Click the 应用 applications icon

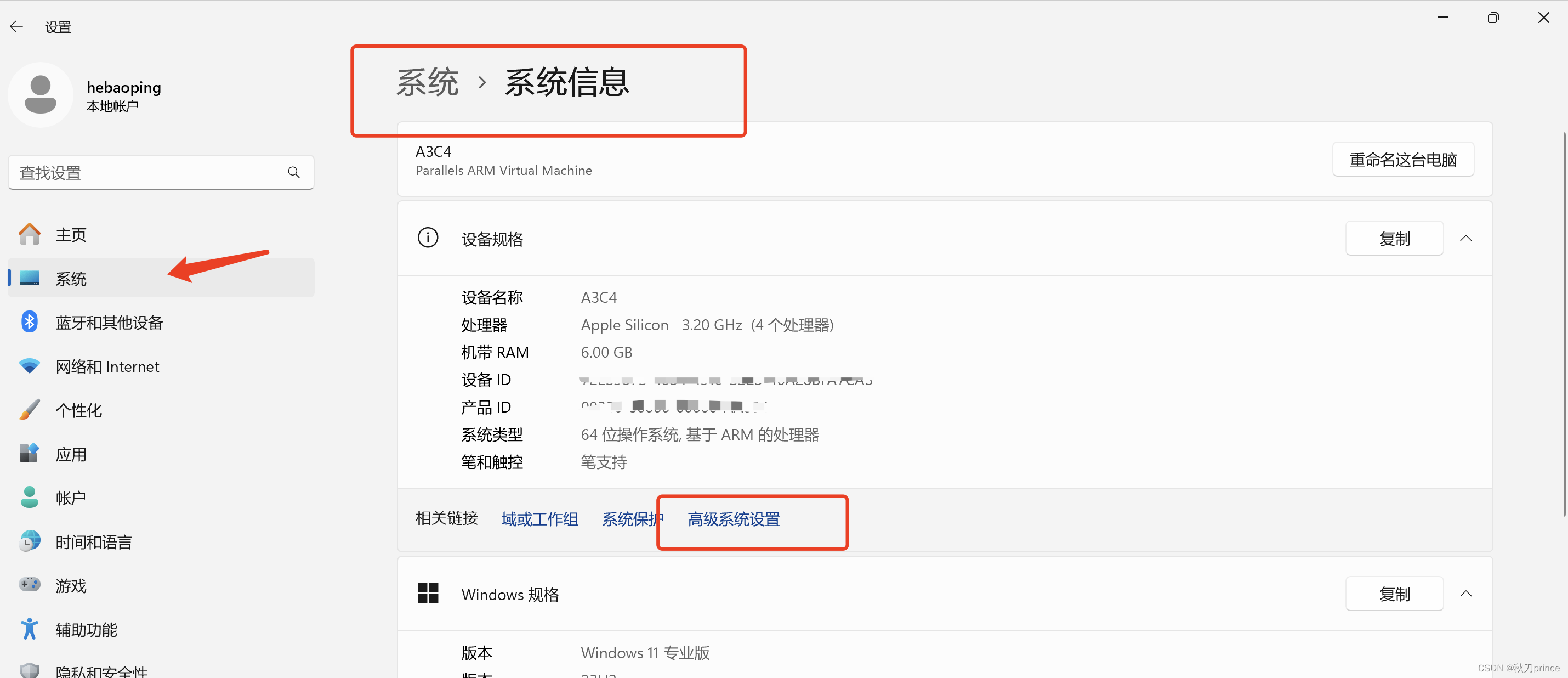pyautogui.click(x=29, y=454)
